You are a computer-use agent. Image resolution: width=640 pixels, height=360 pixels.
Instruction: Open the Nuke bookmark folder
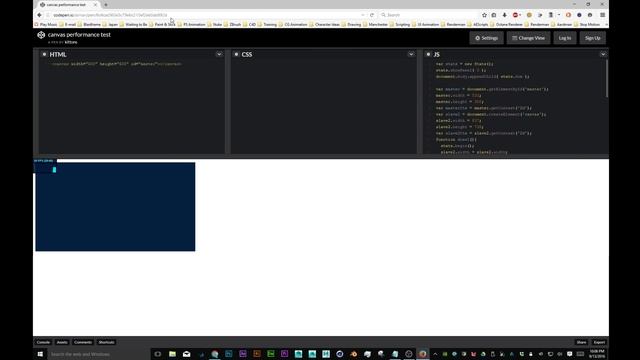point(215,24)
